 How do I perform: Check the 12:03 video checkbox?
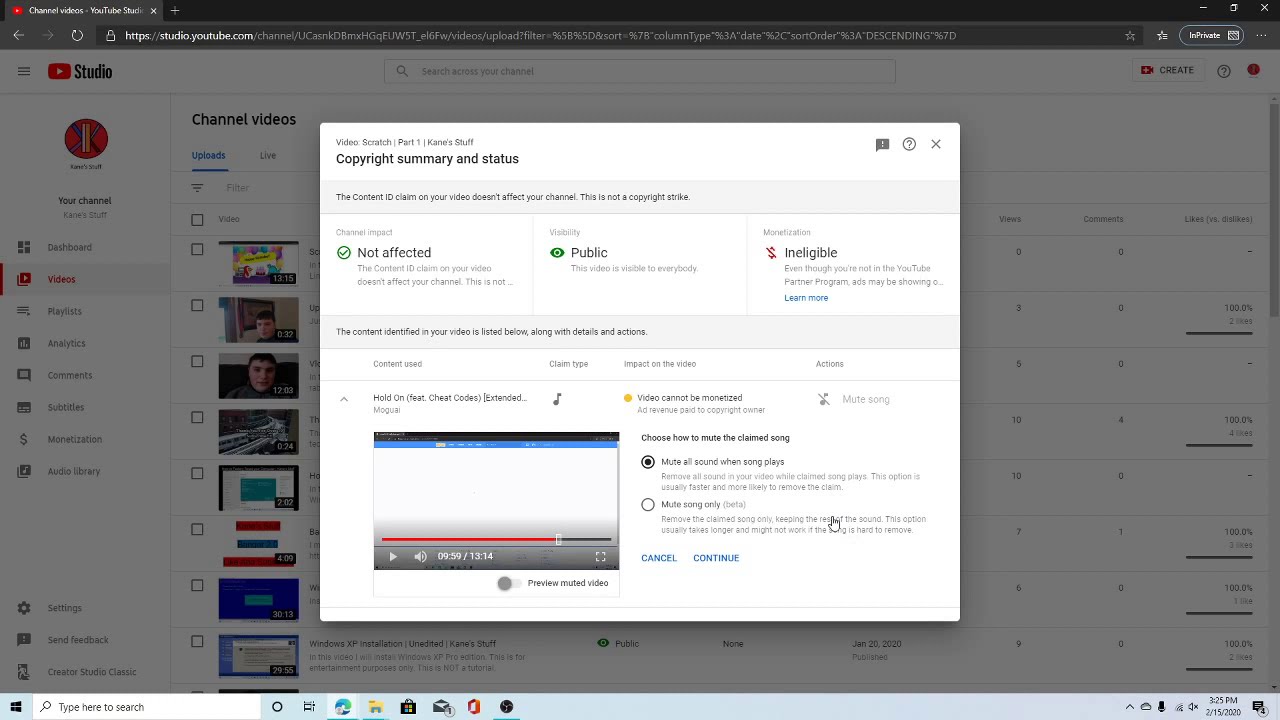[x=197, y=362]
